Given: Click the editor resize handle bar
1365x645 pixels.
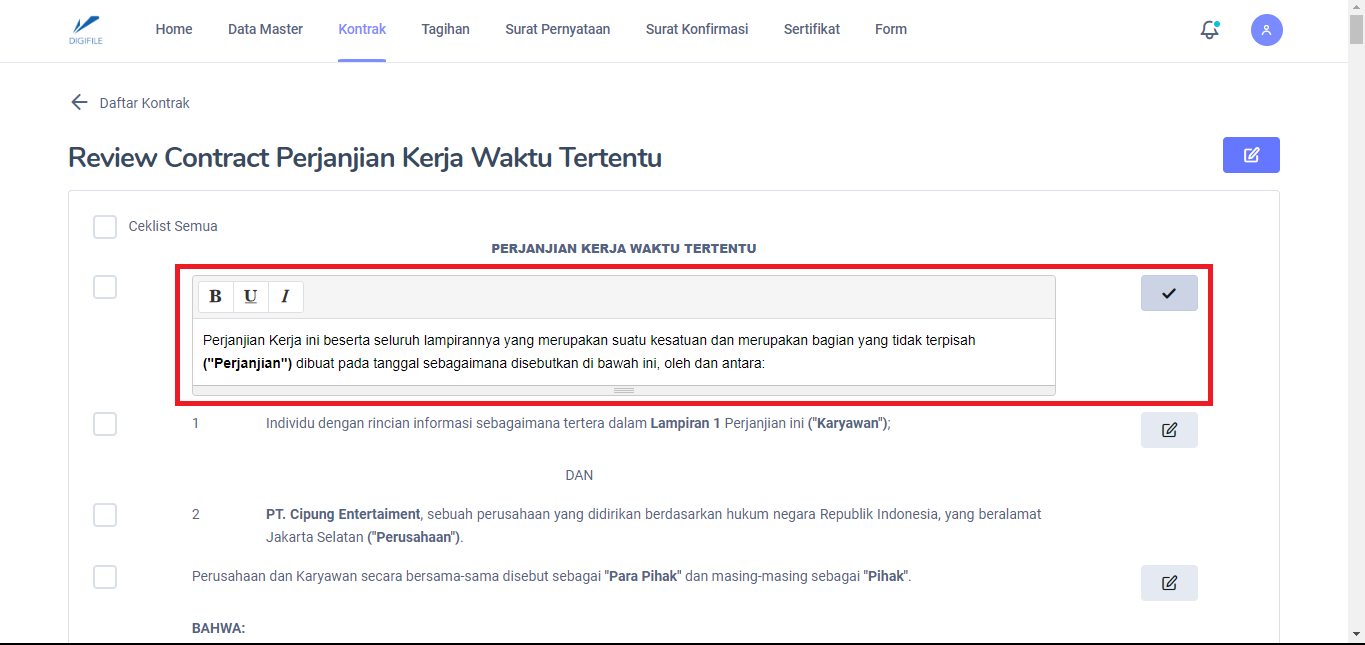Looking at the screenshot, I should pos(623,390).
